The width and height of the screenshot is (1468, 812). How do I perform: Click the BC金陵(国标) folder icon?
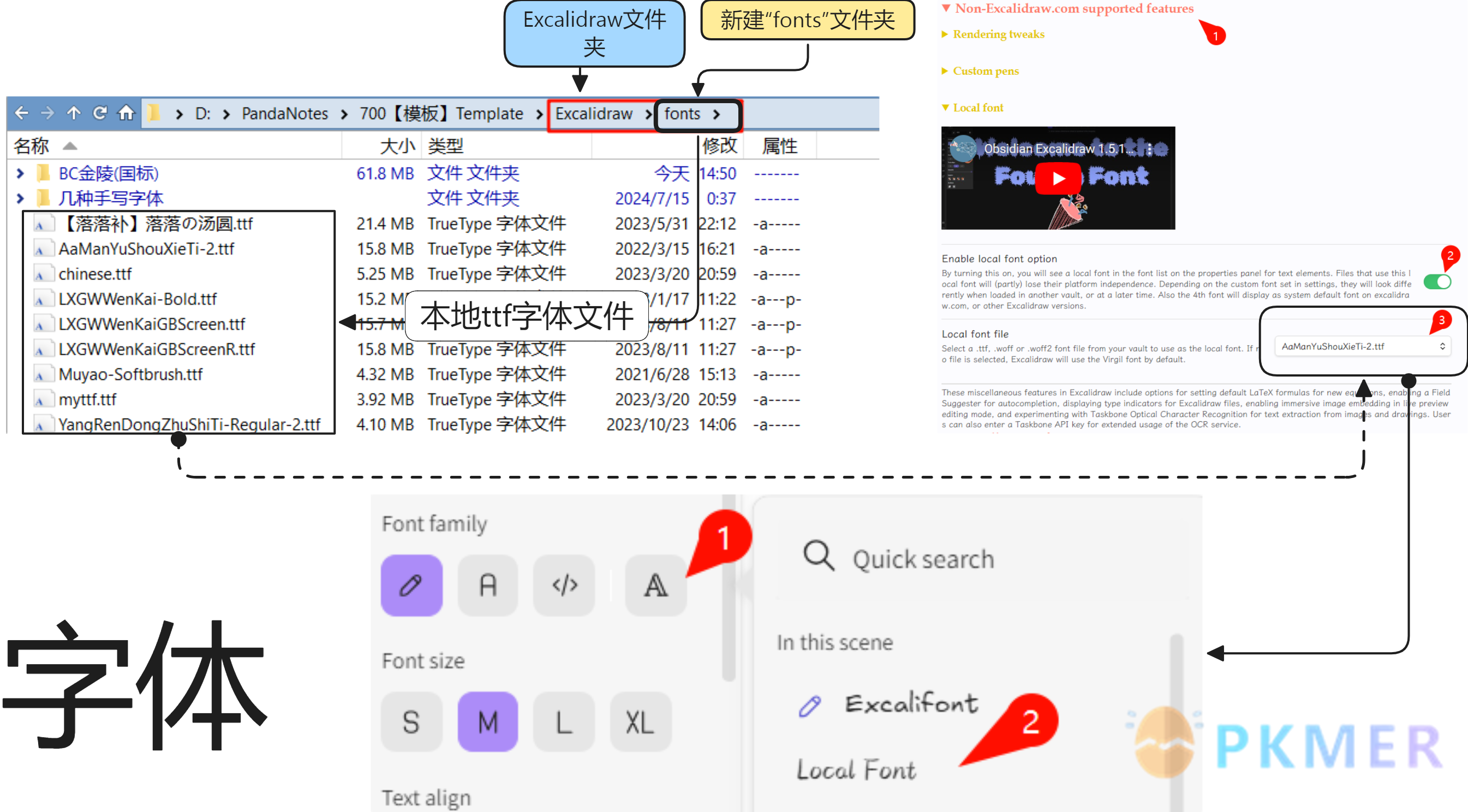(43, 173)
